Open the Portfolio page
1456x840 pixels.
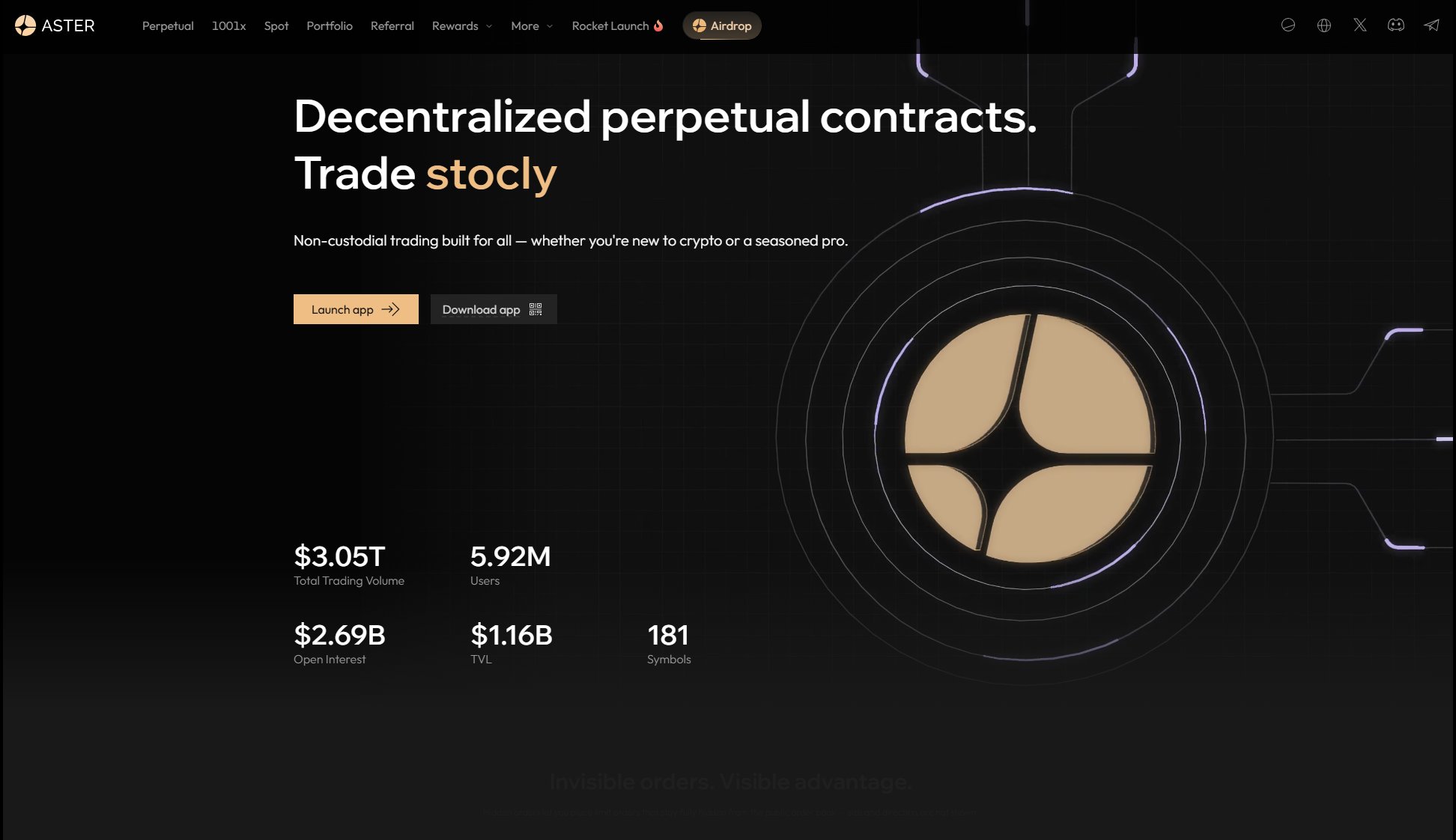pyautogui.click(x=330, y=25)
